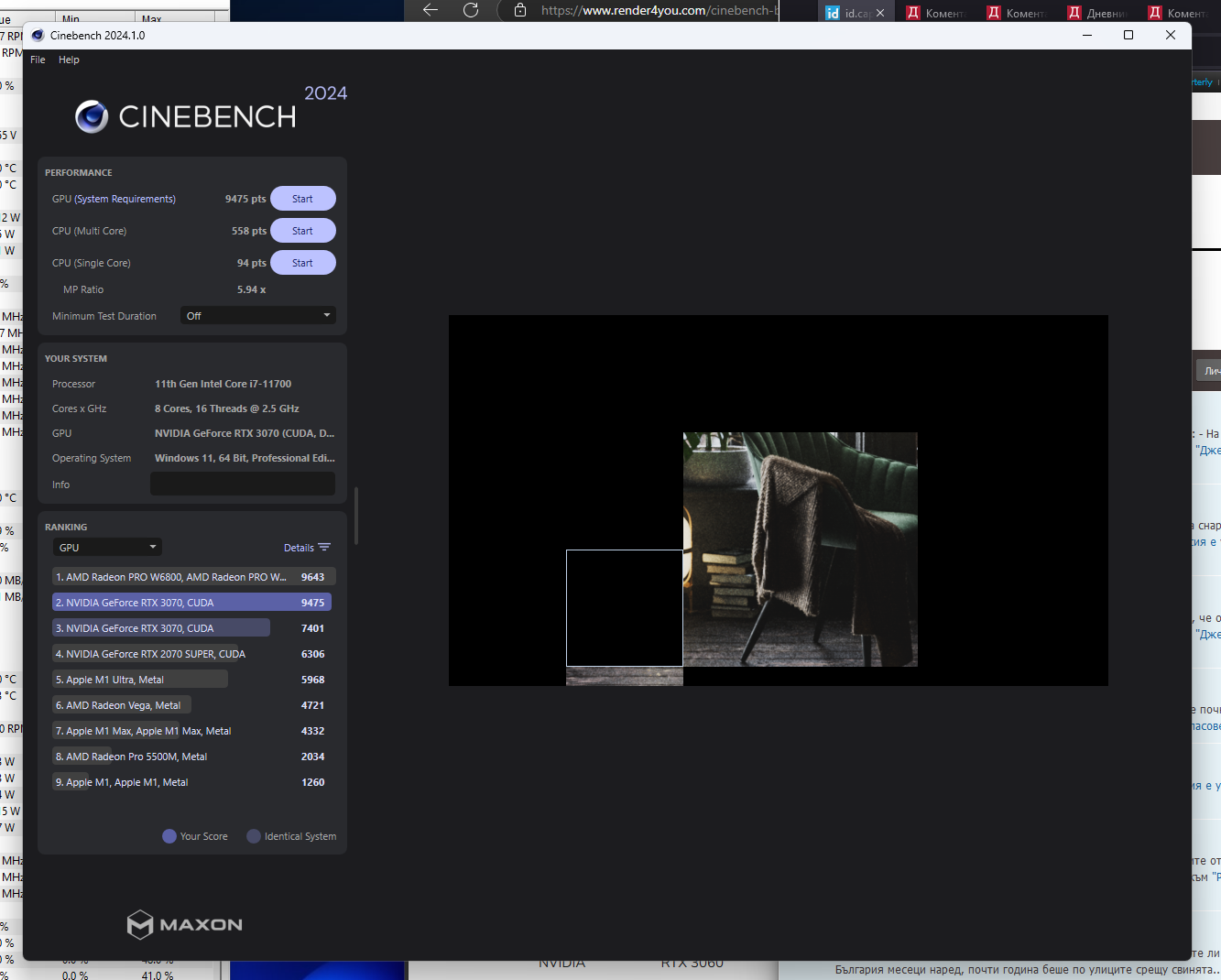
Task: Click browser back arrow icon
Action: coord(431,10)
